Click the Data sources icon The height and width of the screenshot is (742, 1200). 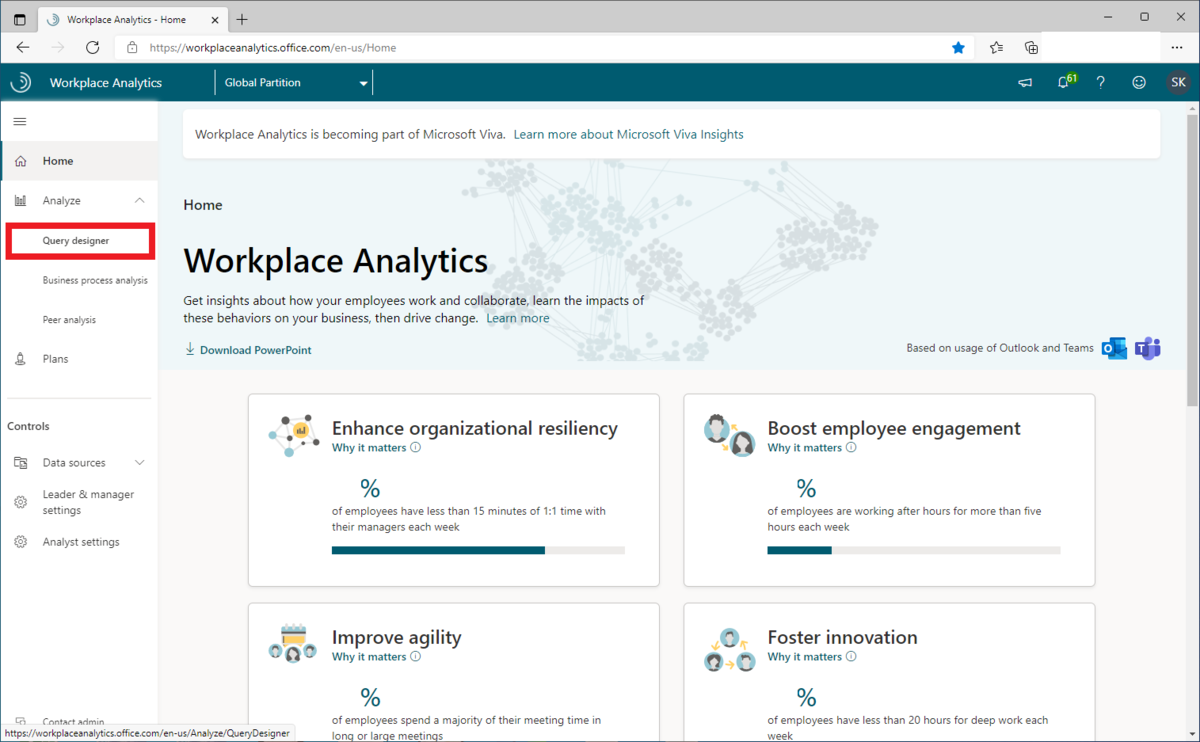[20, 463]
